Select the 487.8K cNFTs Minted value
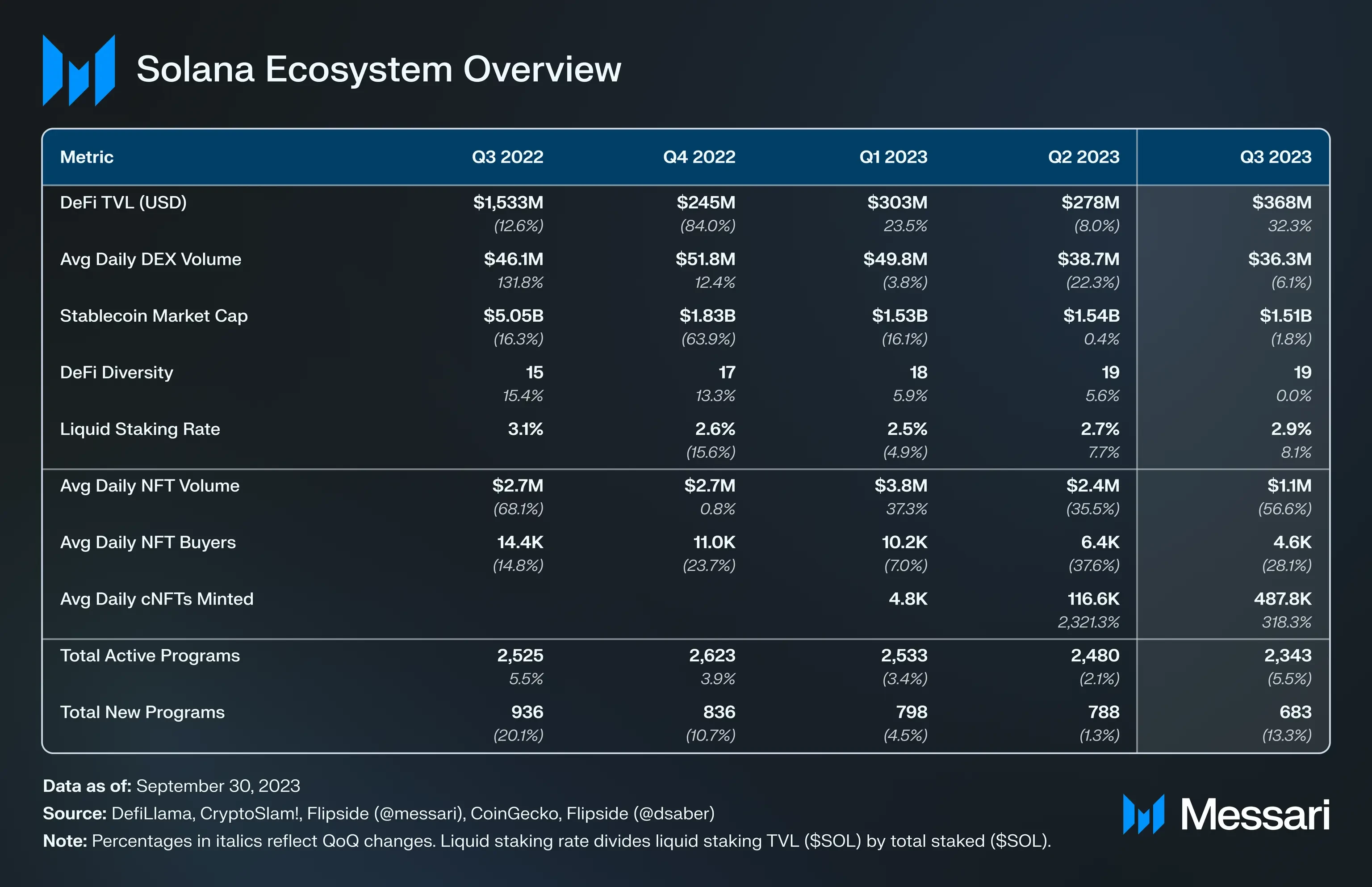This screenshot has height=887, width=1372. pos(1282,599)
